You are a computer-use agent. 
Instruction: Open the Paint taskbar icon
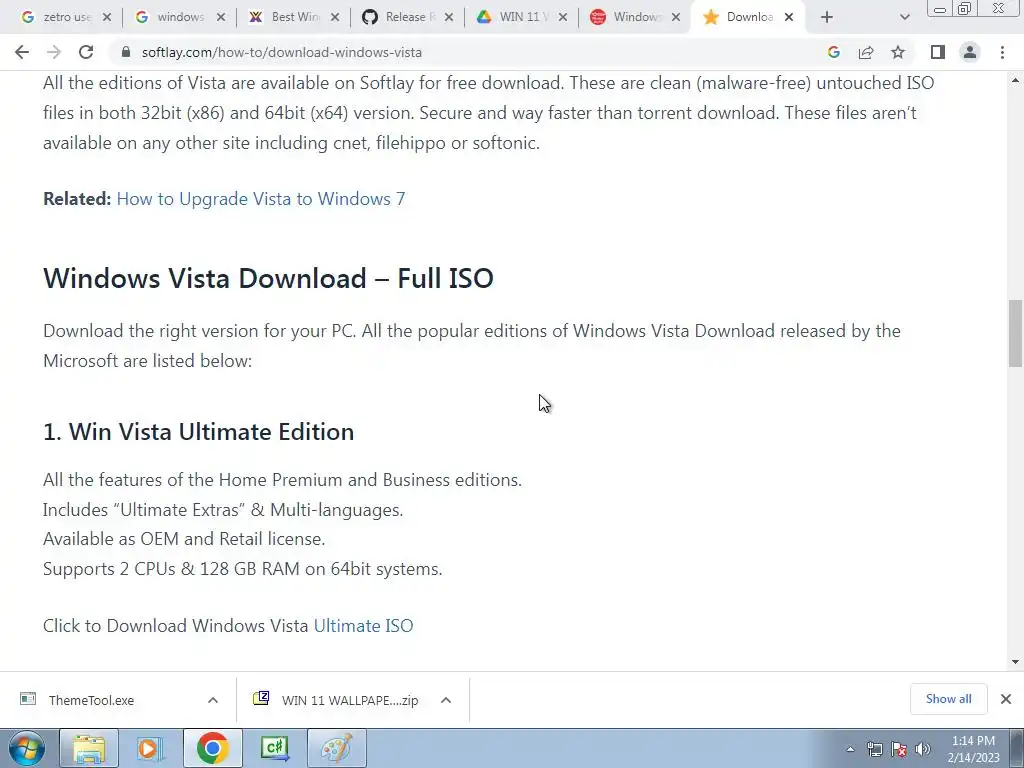tap(337, 748)
